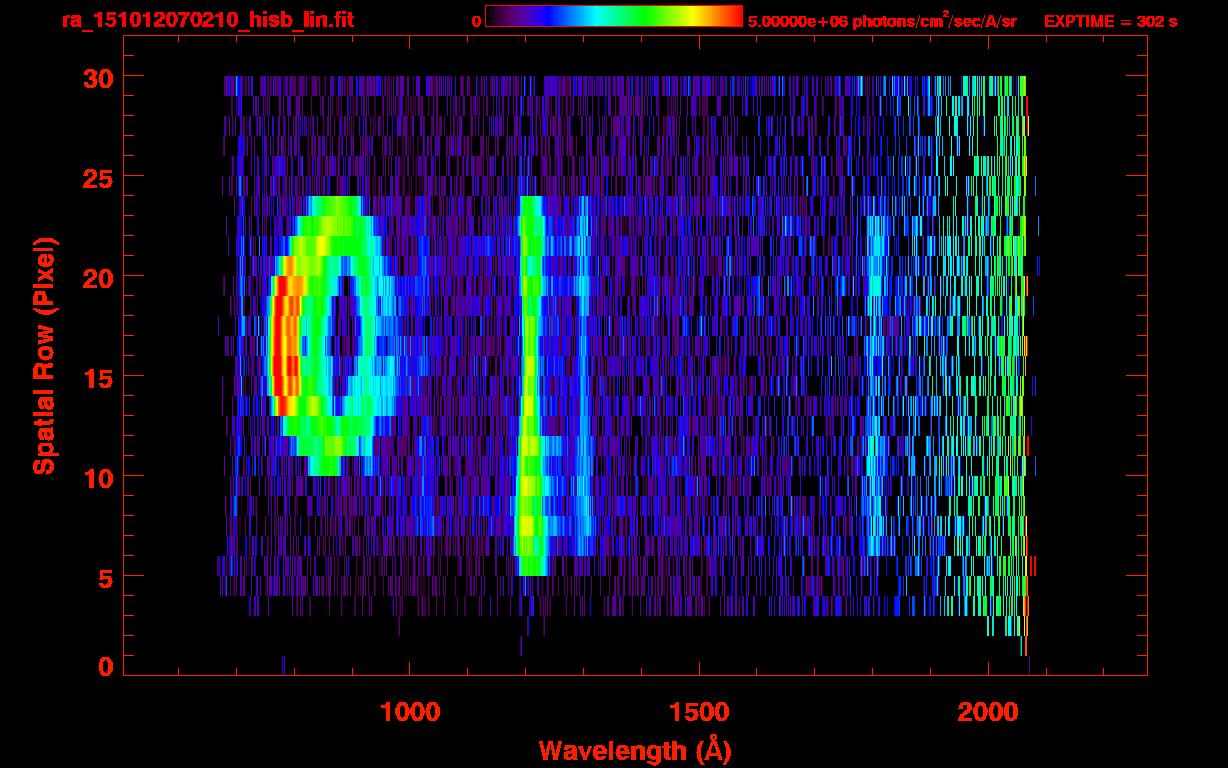The height and width of the screenshot is (768, 1228).
Task: Click the y-axis tick label 0
Action: (105, 666)
